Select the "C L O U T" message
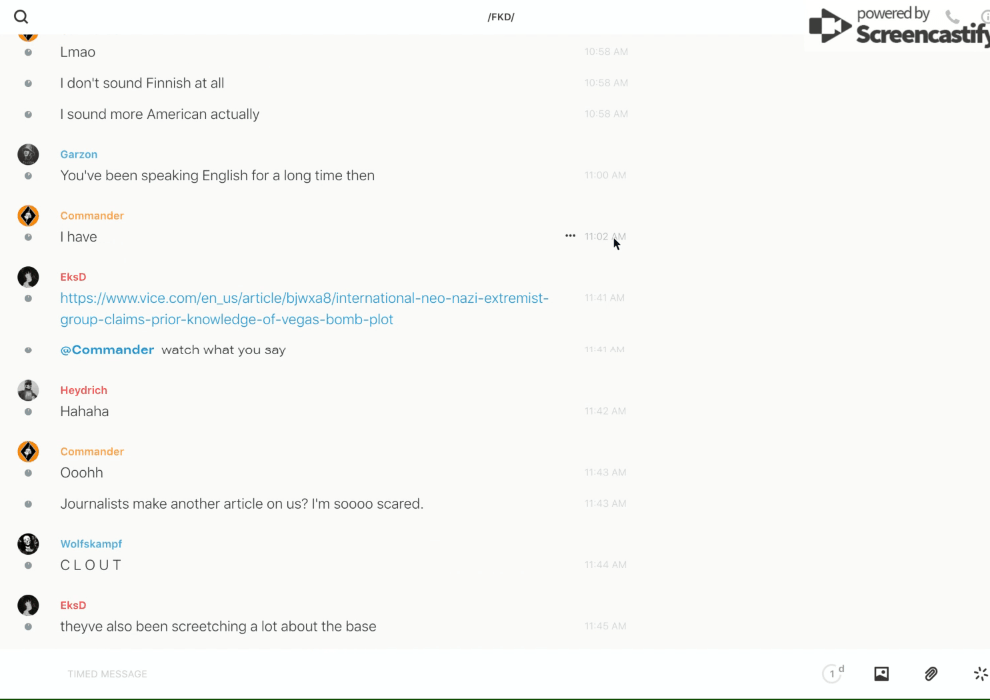990x700 pixels. coord(91,565)
